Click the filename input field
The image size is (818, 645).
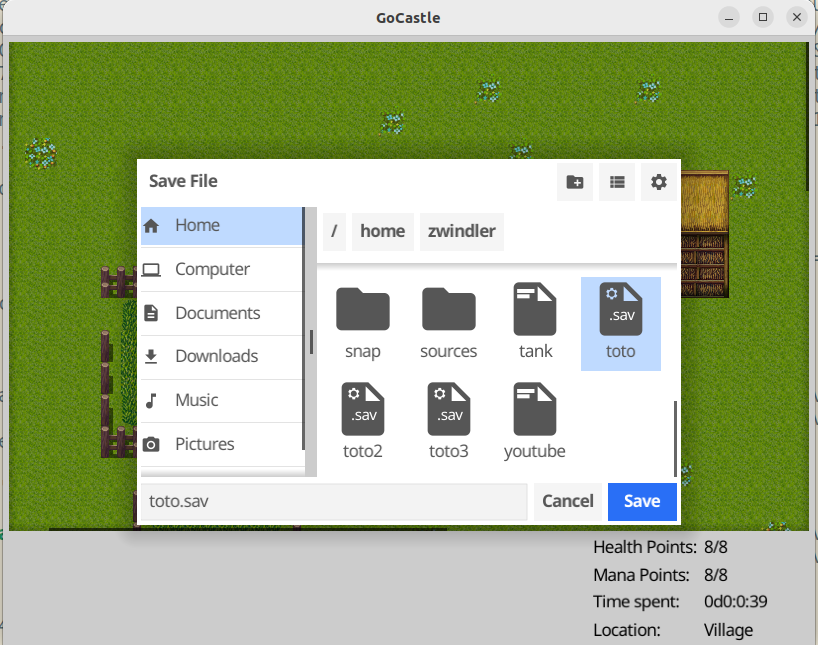[x=333, y=502]
